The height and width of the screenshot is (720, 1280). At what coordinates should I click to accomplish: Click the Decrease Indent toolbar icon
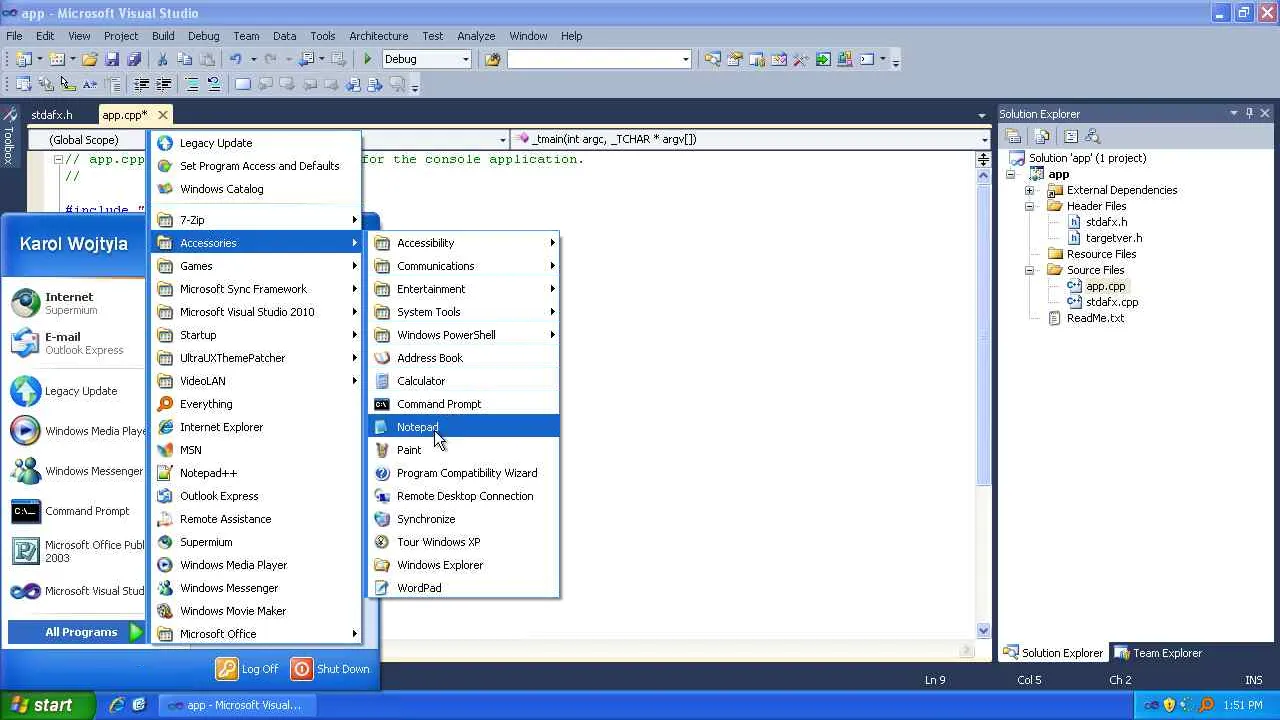click(x=142, y=85)
